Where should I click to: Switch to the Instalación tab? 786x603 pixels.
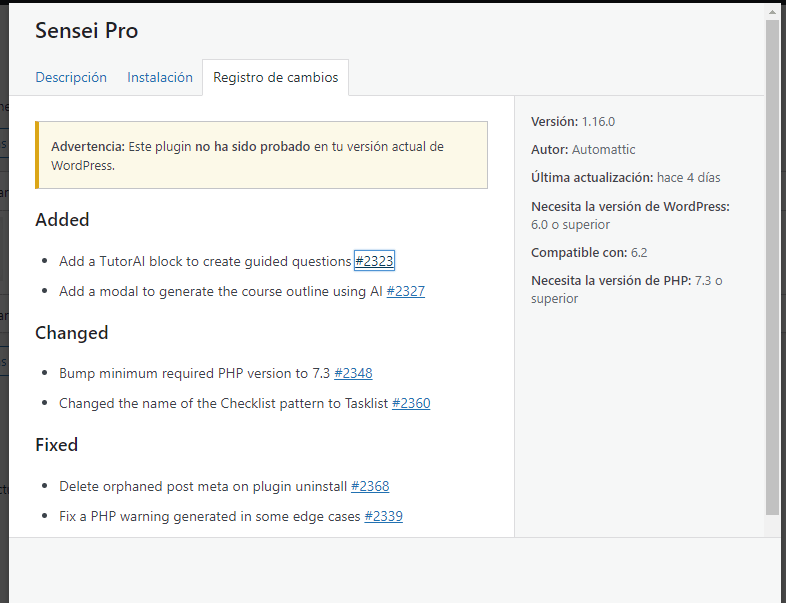click(x=159, y=77)
